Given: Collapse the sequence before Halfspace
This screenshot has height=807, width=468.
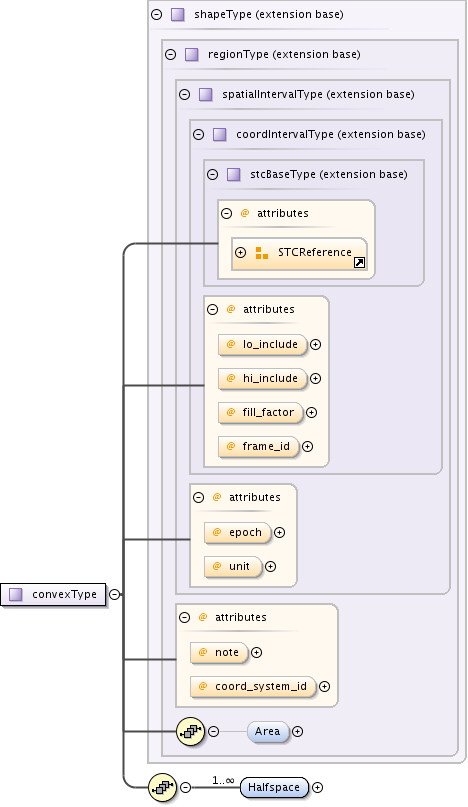Looking at the screenshot, I should [x=185, y=787].
